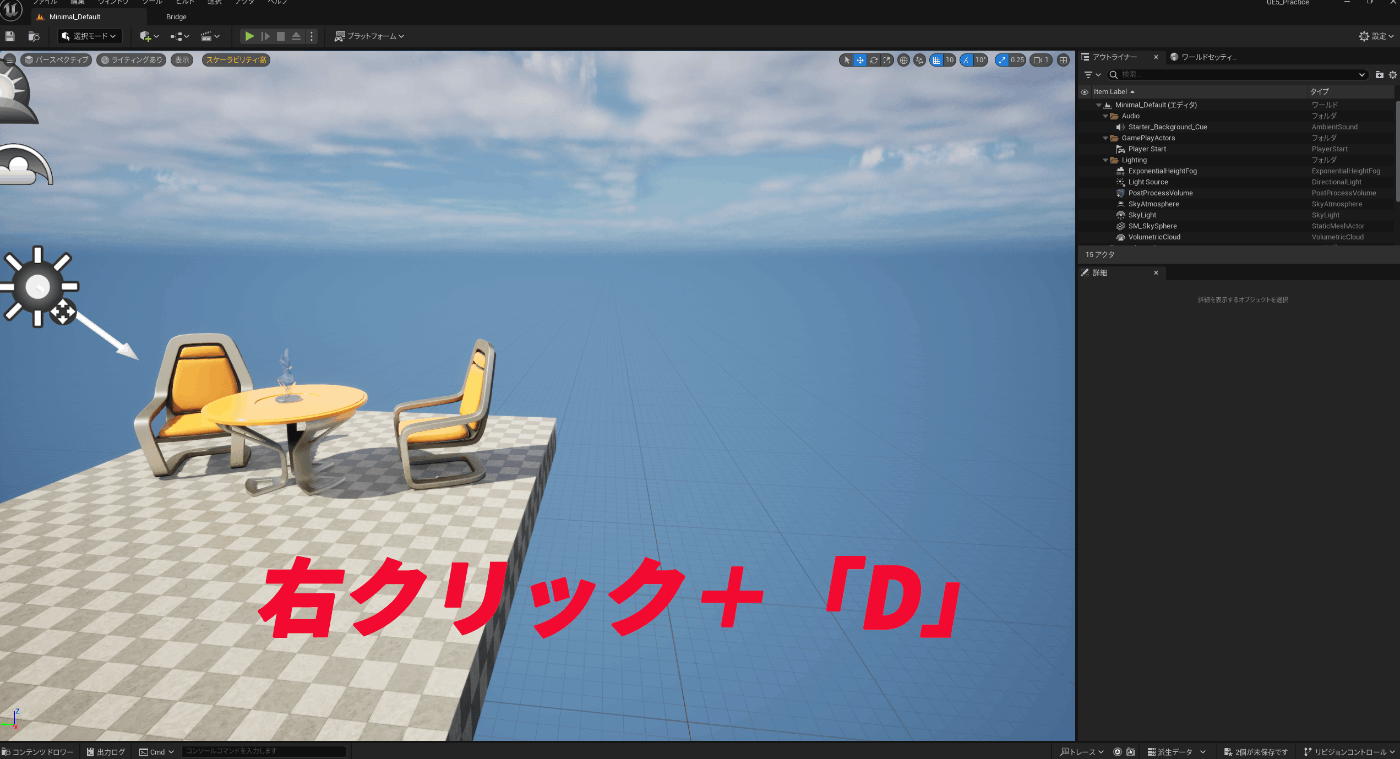Collapse the GamePlayActors folder
Image resolution: width=1400 pixels, height=759 pixels.
[1105, 138]
